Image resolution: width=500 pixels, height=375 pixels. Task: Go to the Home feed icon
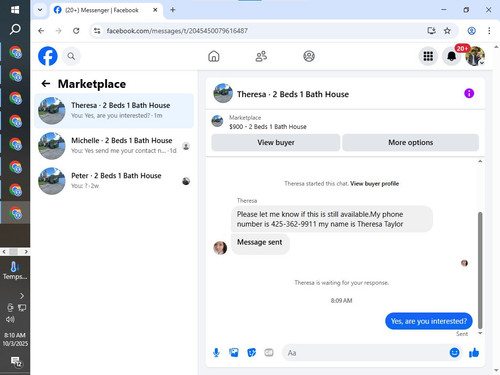coord(214,56)
